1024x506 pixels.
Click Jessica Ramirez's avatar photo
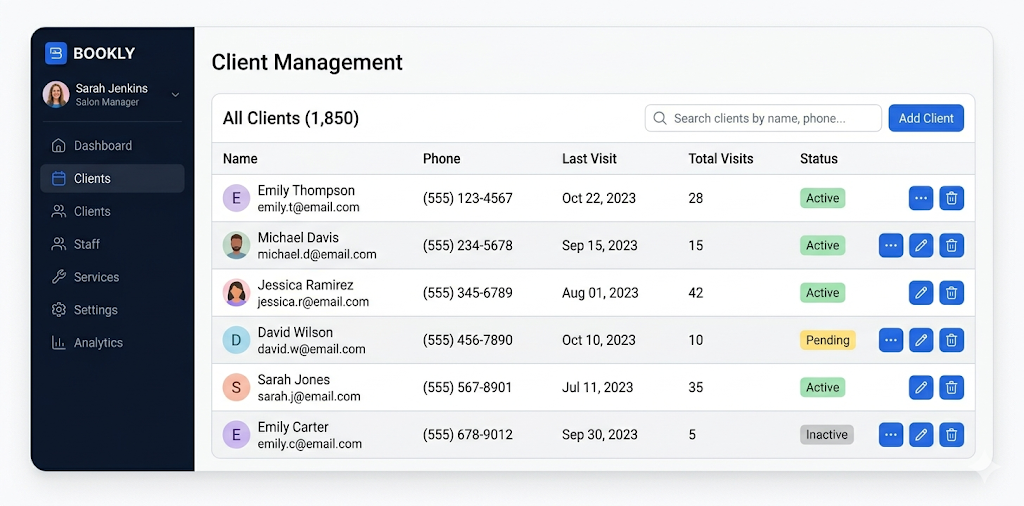pyautogui.click(x=236, y=293)
